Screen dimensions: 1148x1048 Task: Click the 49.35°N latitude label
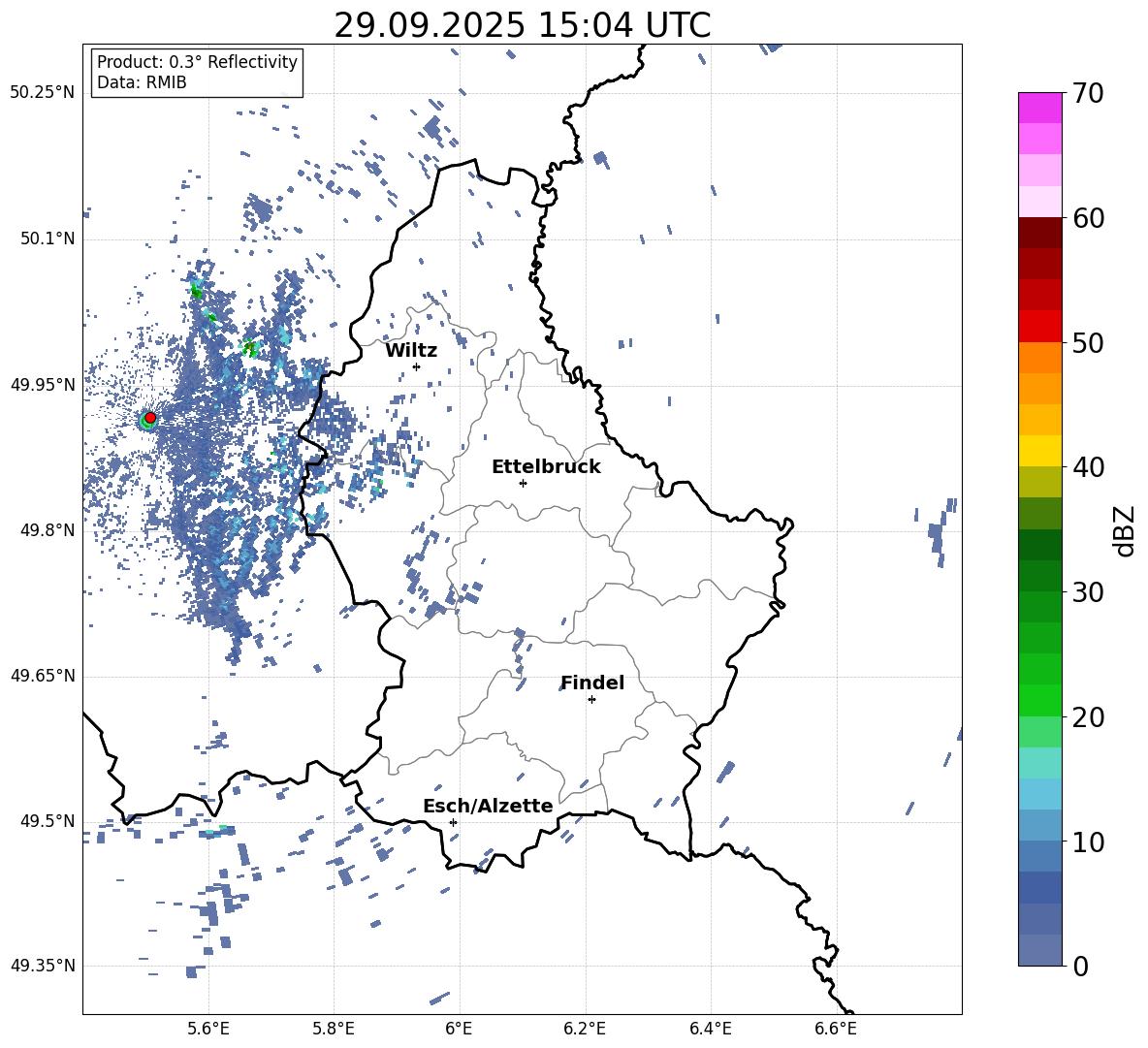43,966
